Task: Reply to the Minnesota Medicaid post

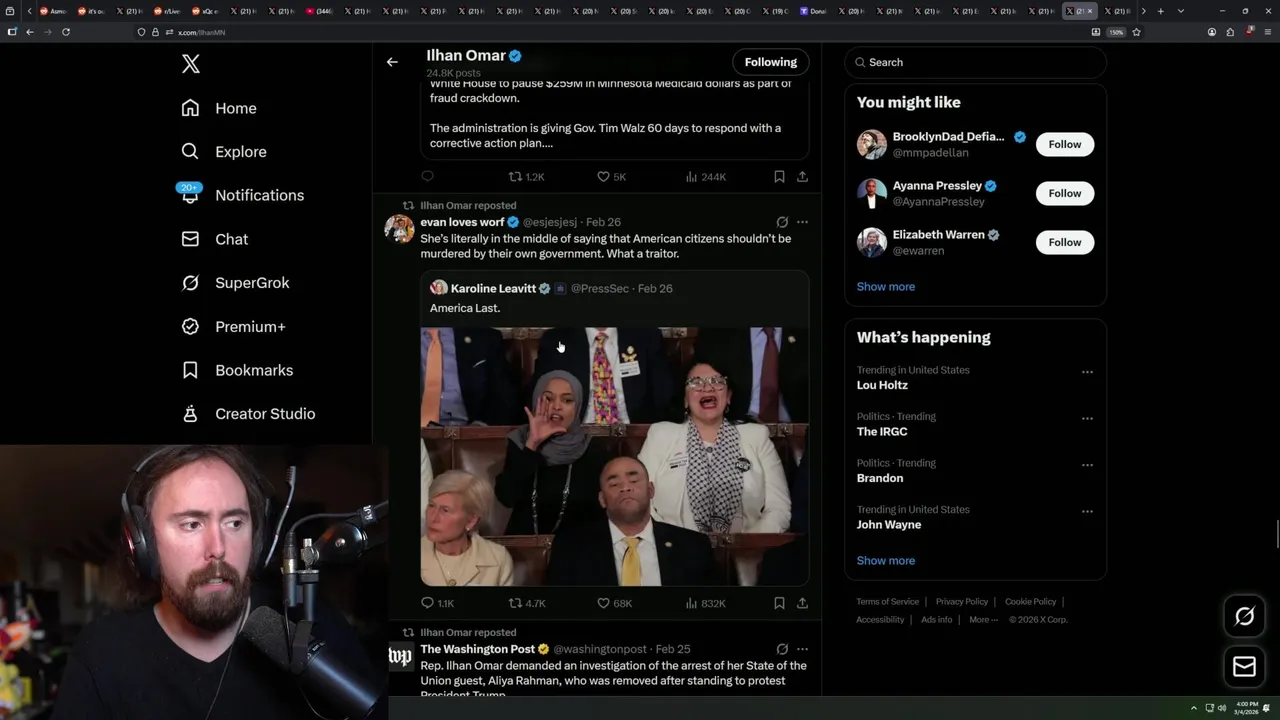Action: [x=428, y=176]
